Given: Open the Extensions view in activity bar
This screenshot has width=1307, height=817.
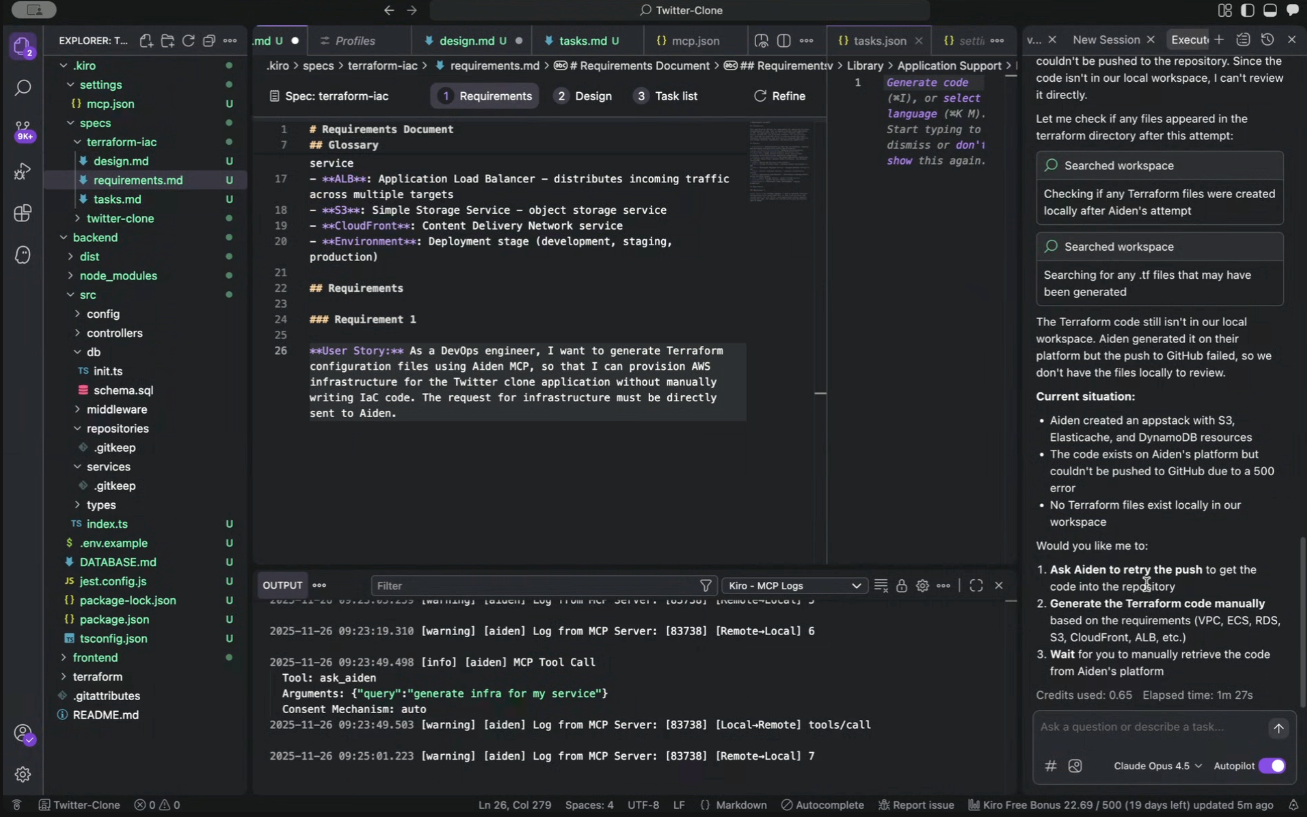Looking at the screenshot, I should click(24, 213).
